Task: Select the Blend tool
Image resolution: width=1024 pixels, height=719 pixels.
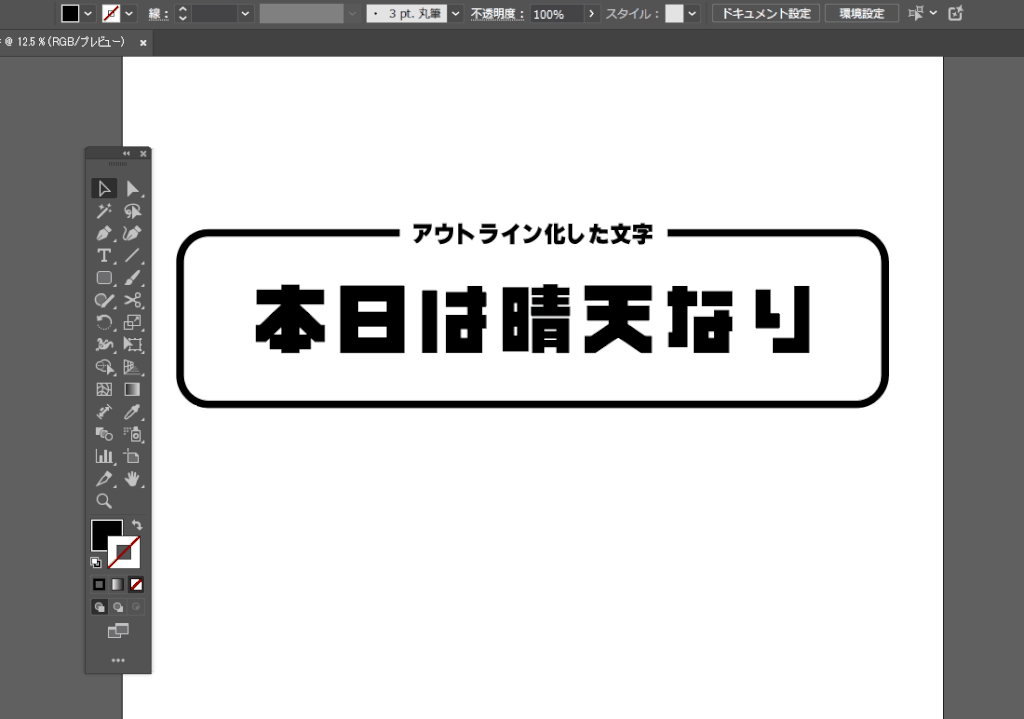Action: click(104, 434)
